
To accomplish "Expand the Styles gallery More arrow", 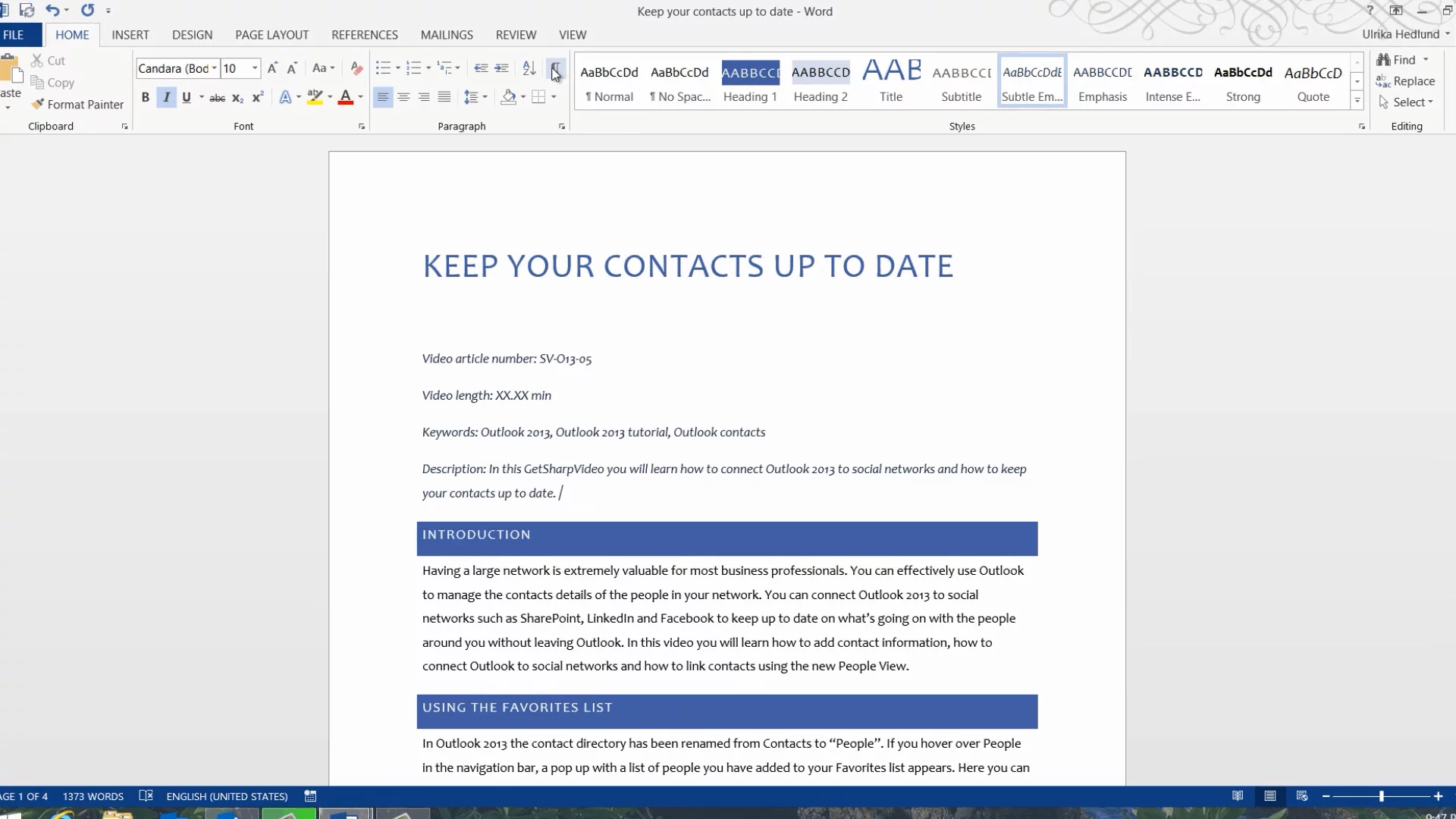I will pos(1357,100).
